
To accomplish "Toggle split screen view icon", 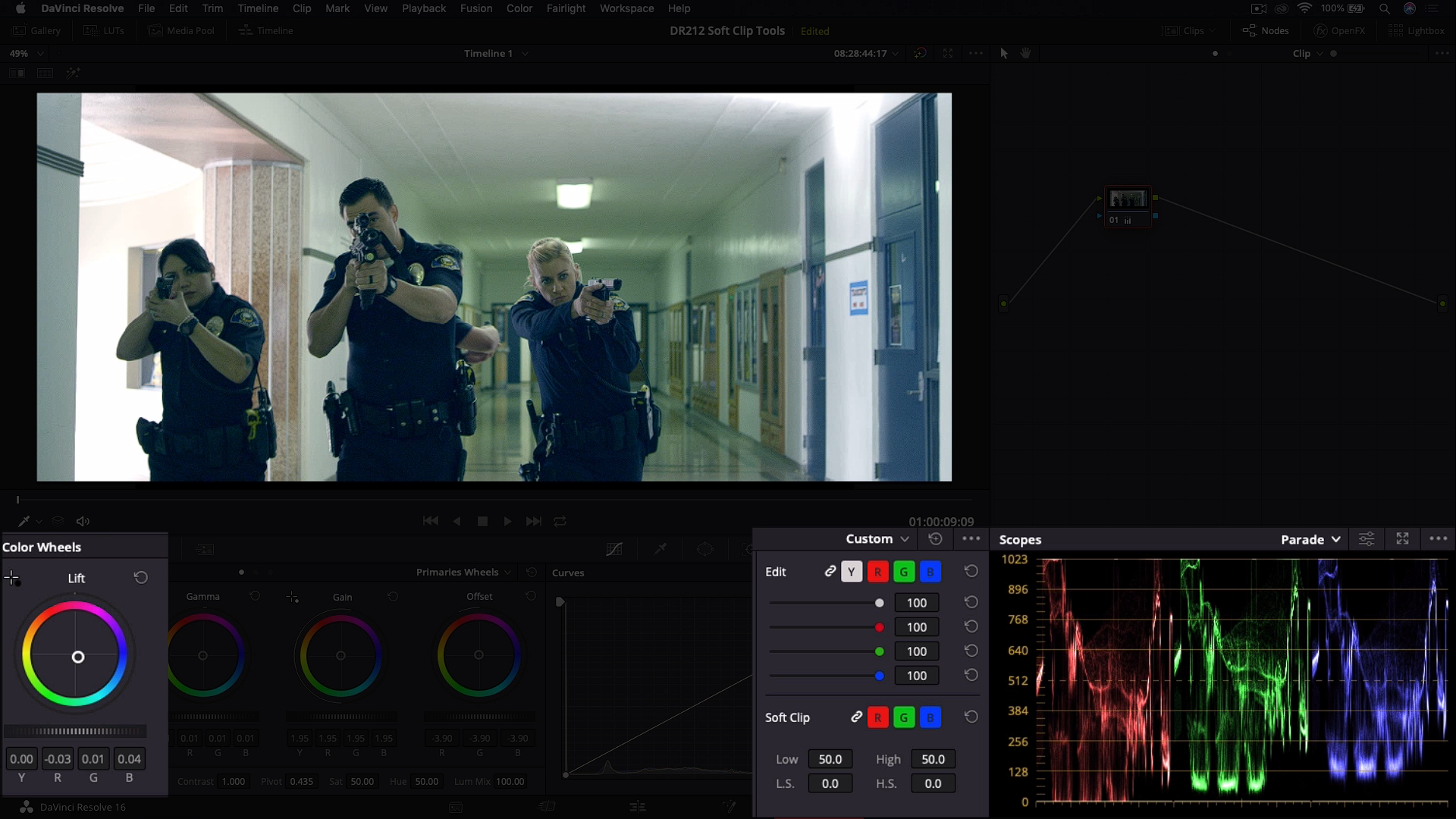I will (x=45, y=73).
